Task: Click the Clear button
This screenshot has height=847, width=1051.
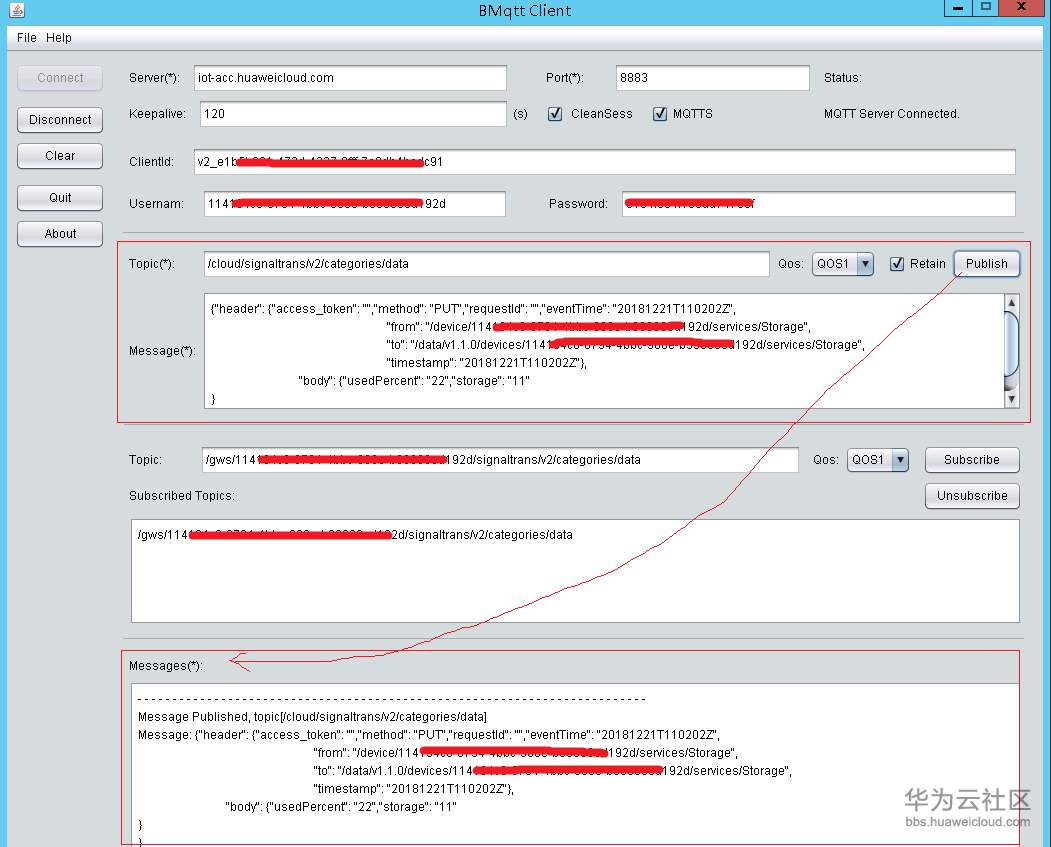Action: 60,155
